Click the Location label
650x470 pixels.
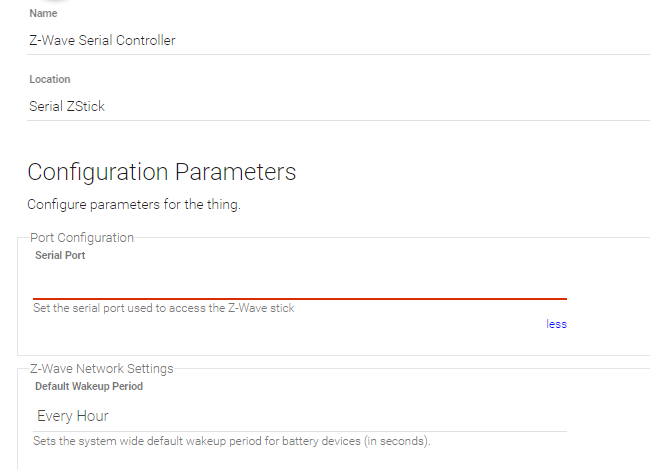point(50,79)
